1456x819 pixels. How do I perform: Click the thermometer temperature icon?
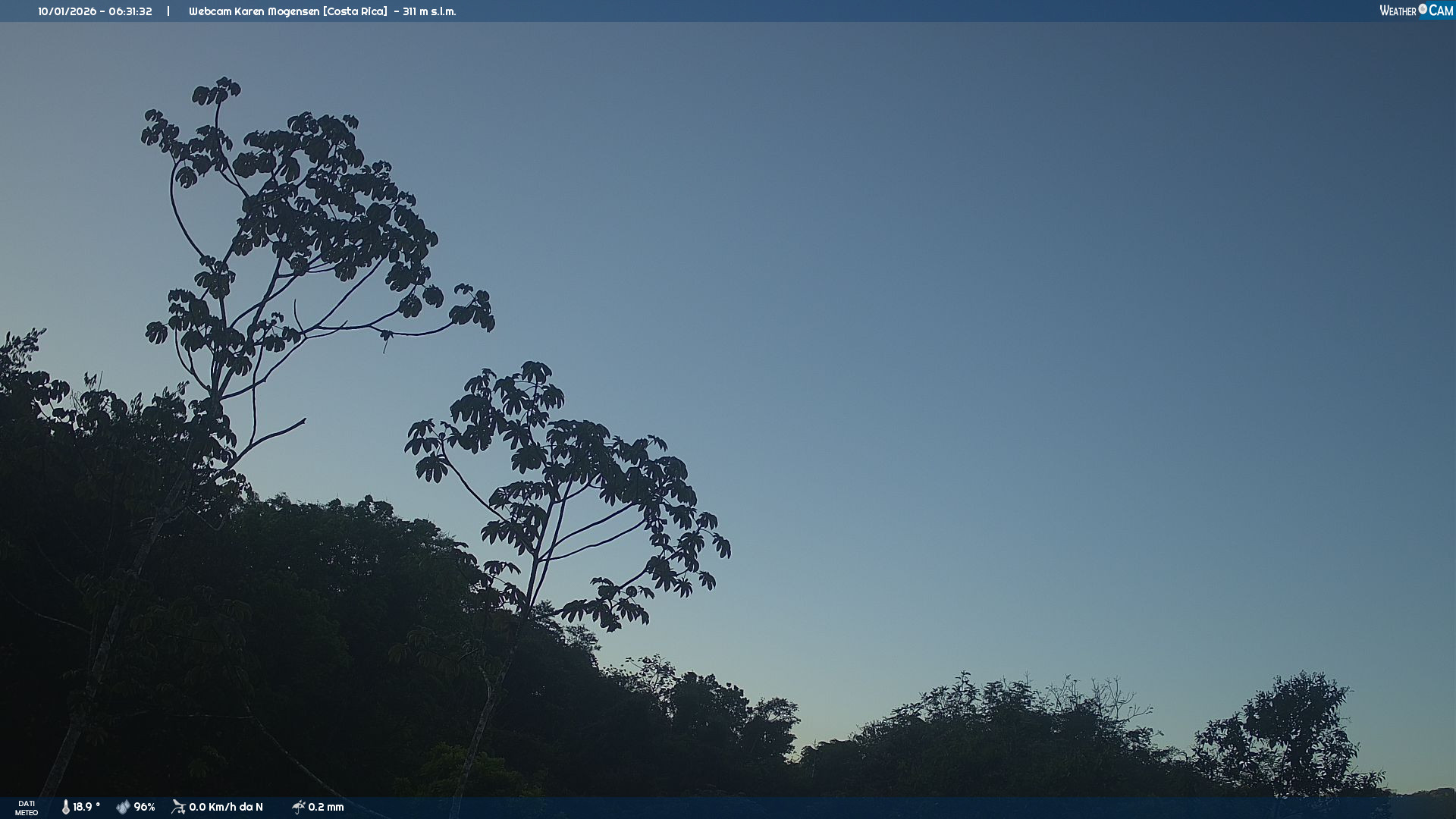pyautogui.click(x=66, y=807)
